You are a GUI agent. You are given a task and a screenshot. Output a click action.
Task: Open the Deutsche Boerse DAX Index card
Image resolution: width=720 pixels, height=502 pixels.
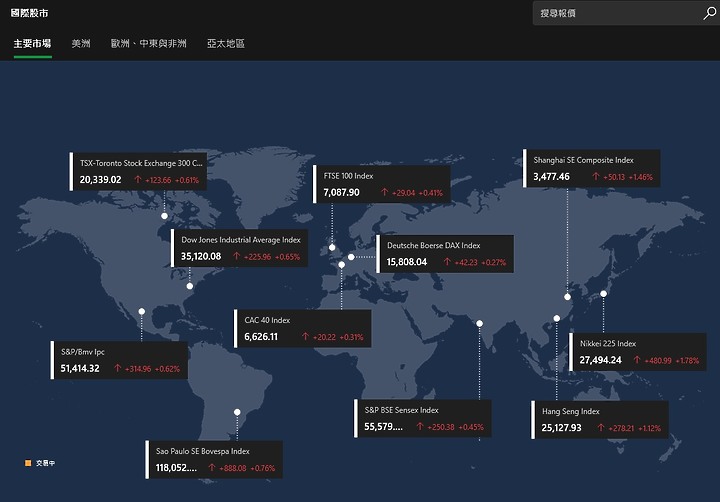click(x=445, y=254)
